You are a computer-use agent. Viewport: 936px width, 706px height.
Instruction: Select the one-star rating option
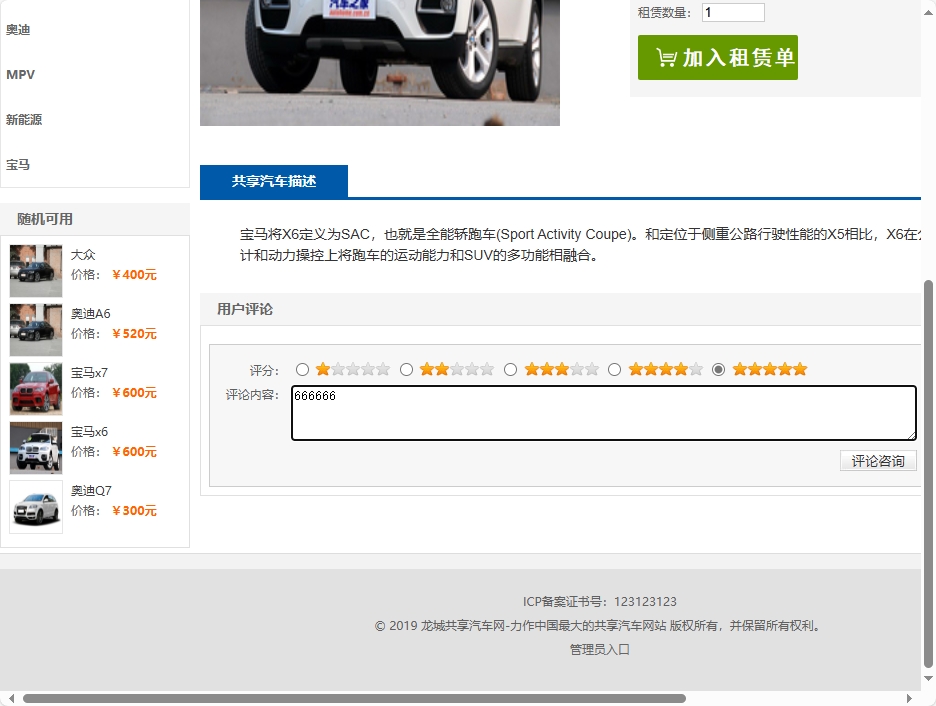point(303,368)
